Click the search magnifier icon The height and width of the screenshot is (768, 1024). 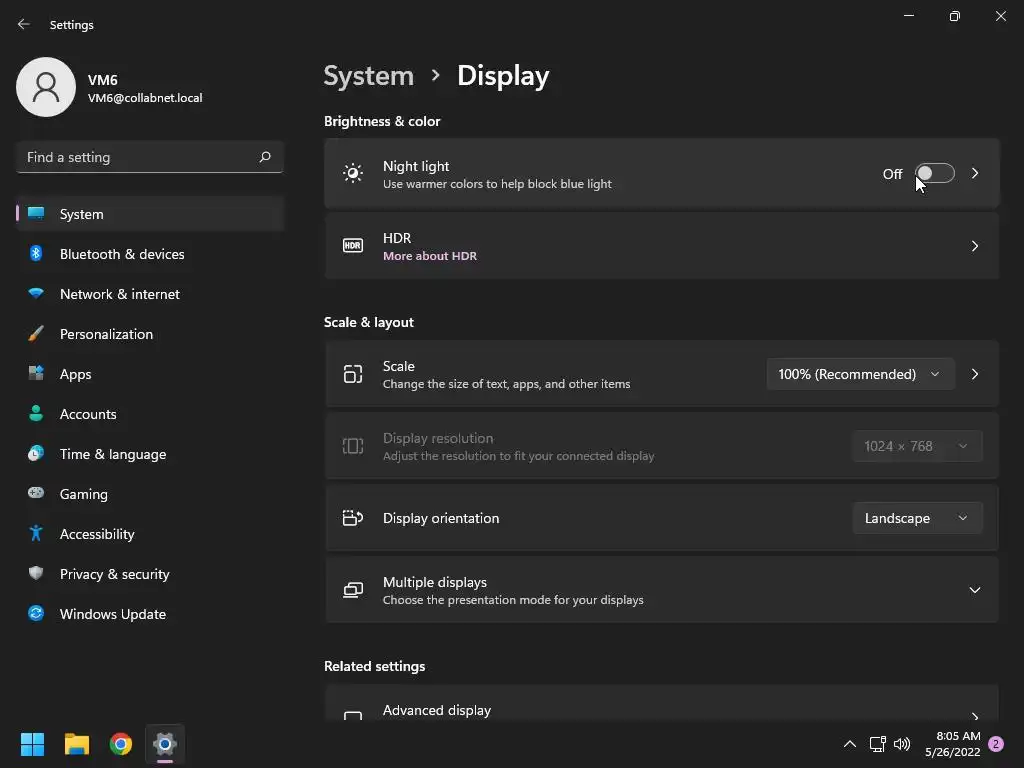click(x=265, y=157)
